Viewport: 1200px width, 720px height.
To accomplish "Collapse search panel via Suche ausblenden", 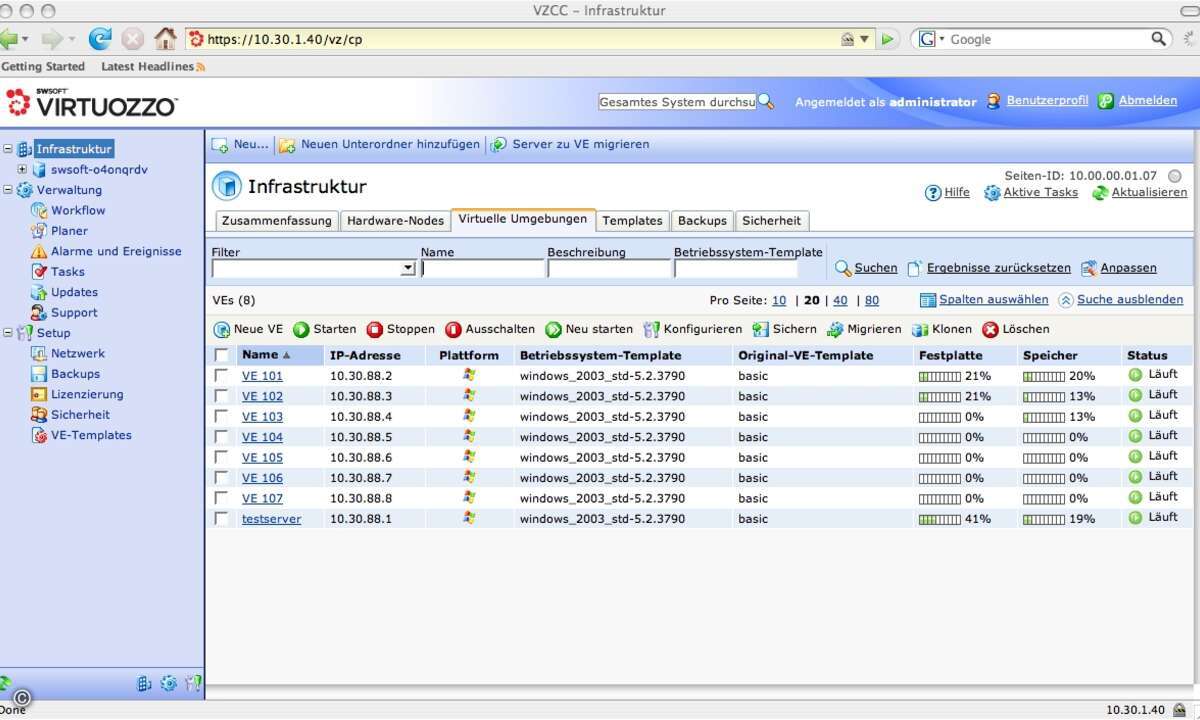I will [x=1130, y=300].
